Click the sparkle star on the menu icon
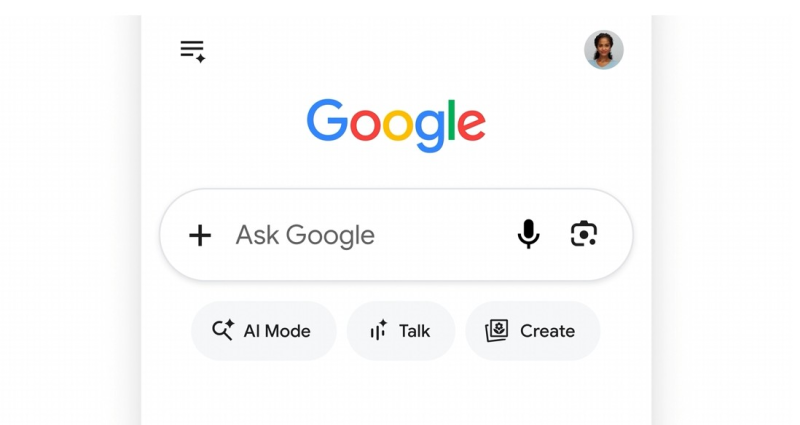 tap(201, 58)
